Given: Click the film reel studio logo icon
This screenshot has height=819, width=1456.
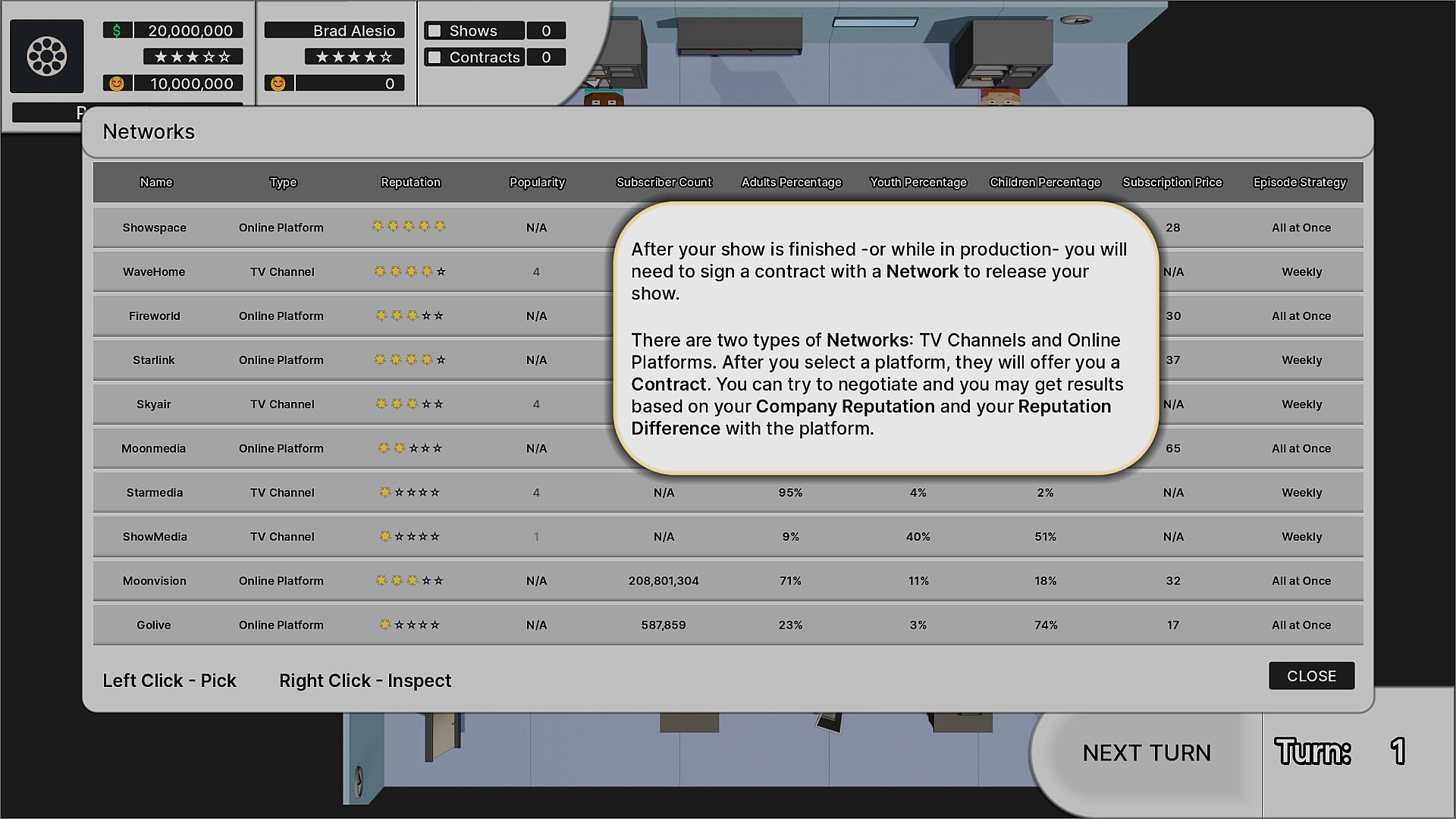Looking at the screenshot, I should [46, 56].
